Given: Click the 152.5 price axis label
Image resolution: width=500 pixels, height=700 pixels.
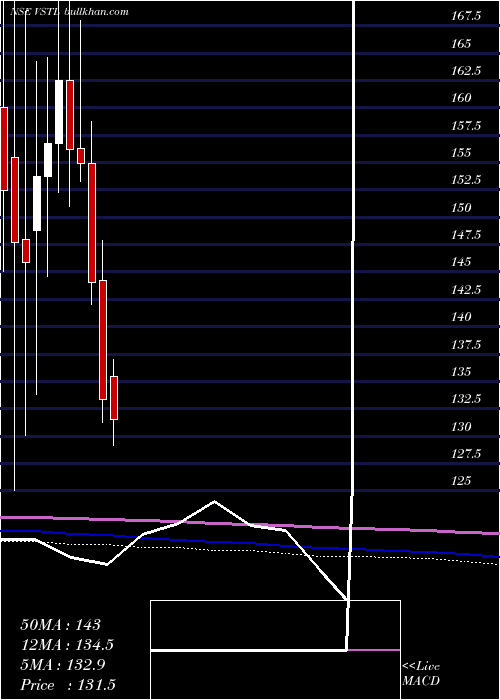Looking at the screenshot, I should (x=466, y=180).
